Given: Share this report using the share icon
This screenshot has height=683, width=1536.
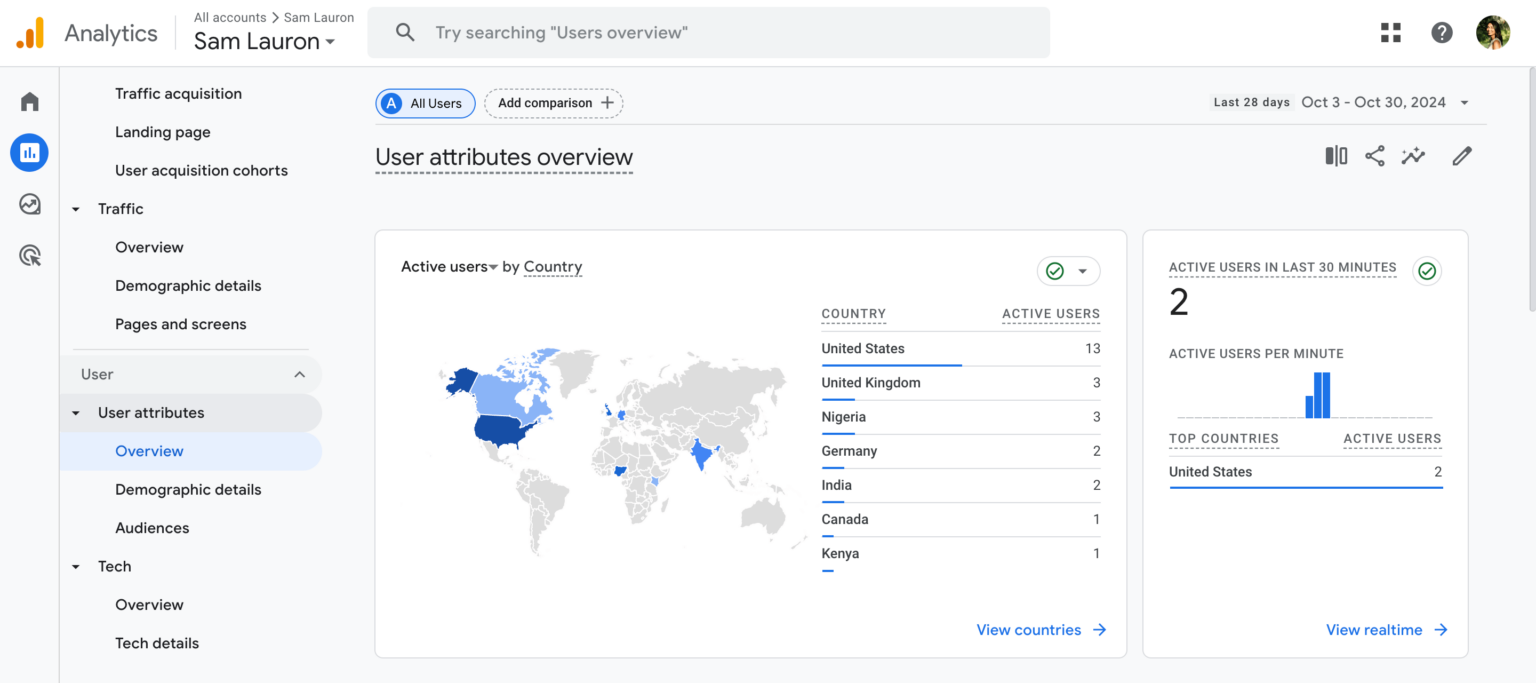Looking at the screenshot, I should pos(1374,156).
